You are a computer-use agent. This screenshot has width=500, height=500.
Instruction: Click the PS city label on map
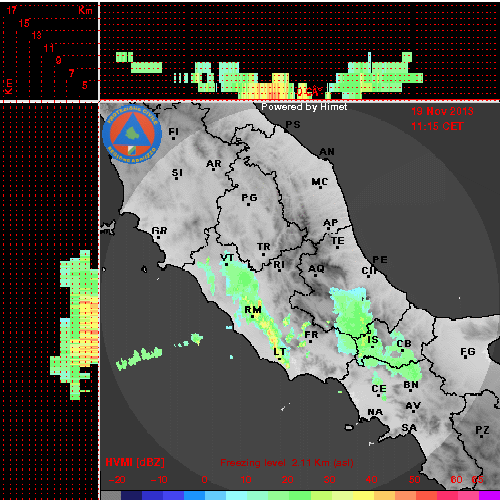click(x=293, y=125)
